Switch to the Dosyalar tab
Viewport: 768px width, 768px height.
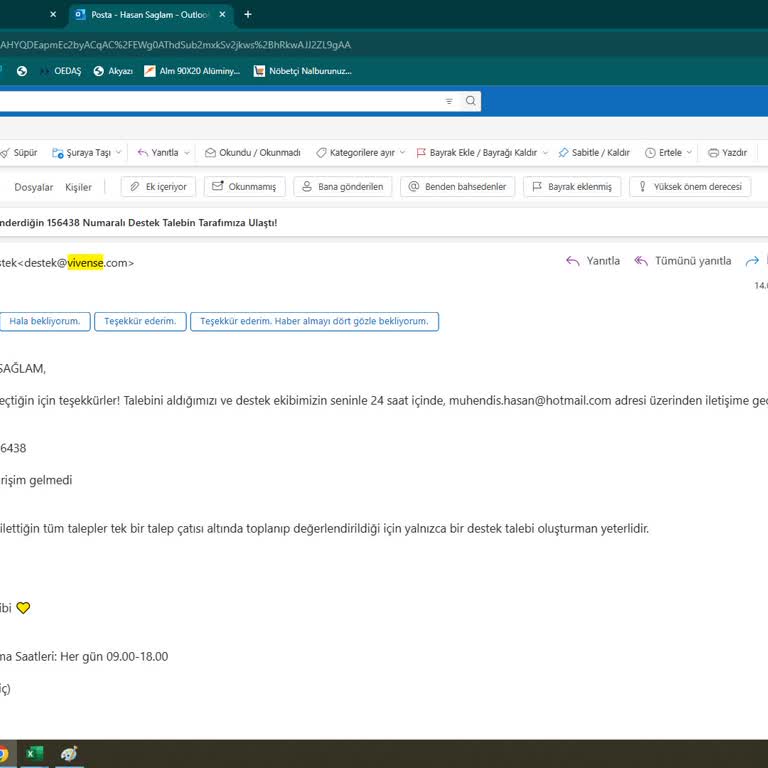point(33,187)
